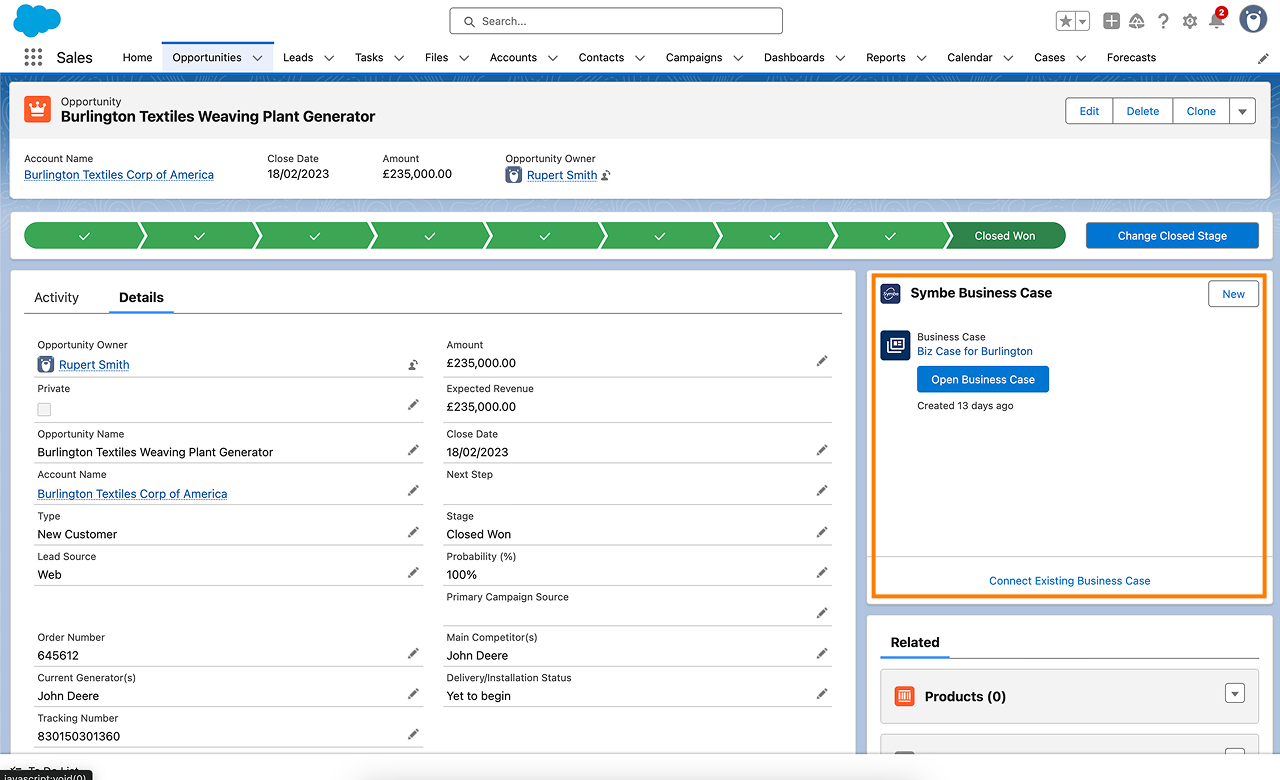Open the Biz Case for Burlington link
This screenshot has width=1280, height=780.
pos(975,352)
